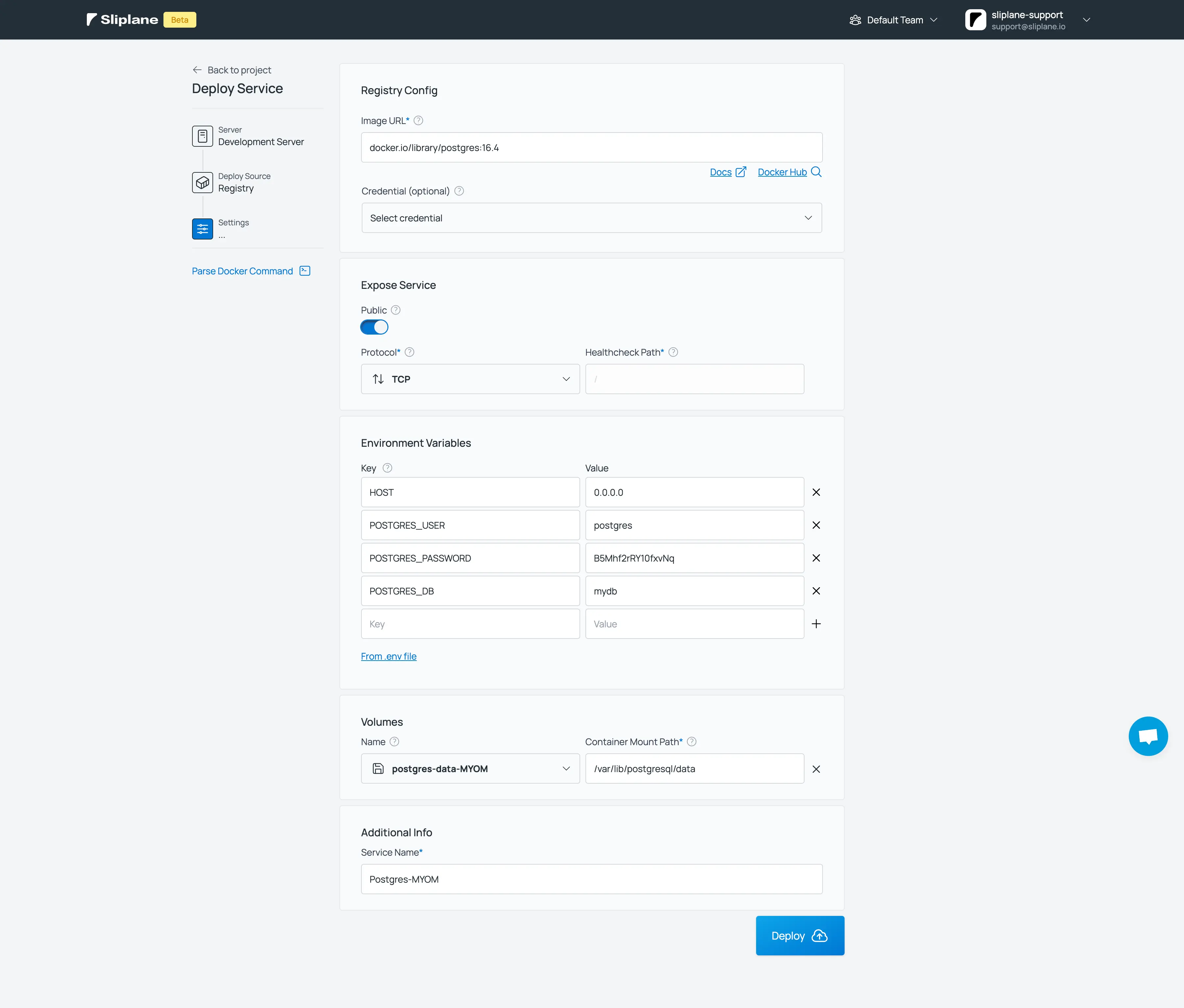
Task: Open the postgres-data-MYOM volume dropdown
Action: [470, 769]
